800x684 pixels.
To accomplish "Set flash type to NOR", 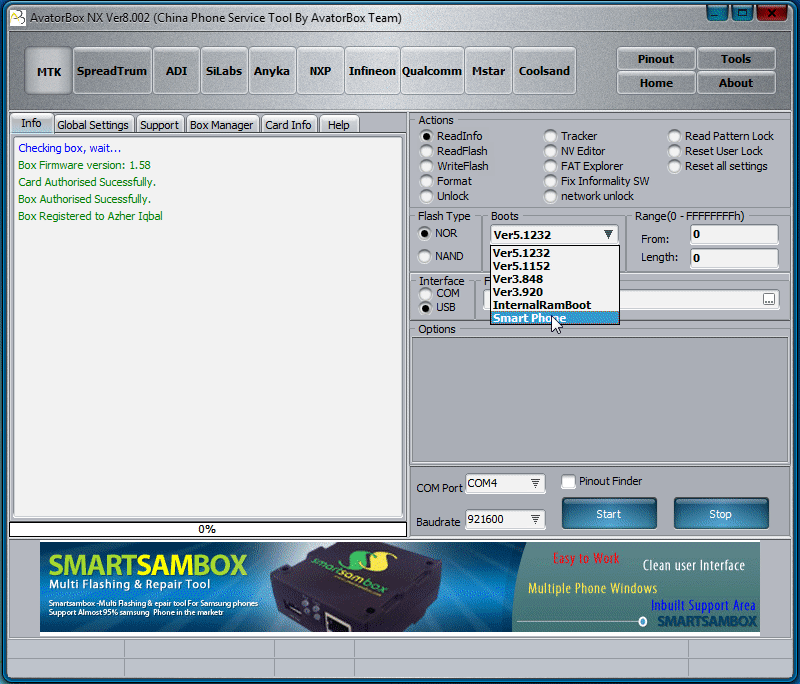I will [x=438, y=234].
